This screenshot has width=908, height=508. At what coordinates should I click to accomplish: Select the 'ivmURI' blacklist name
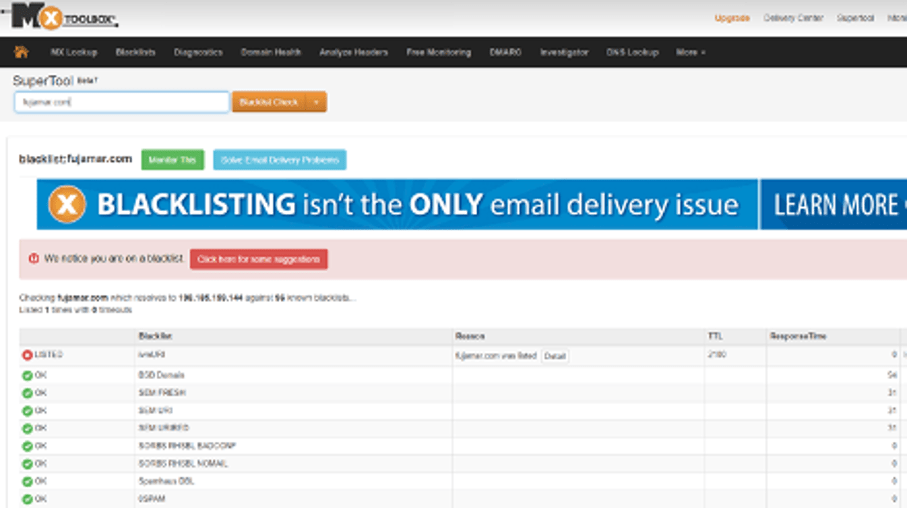[152, 354]
